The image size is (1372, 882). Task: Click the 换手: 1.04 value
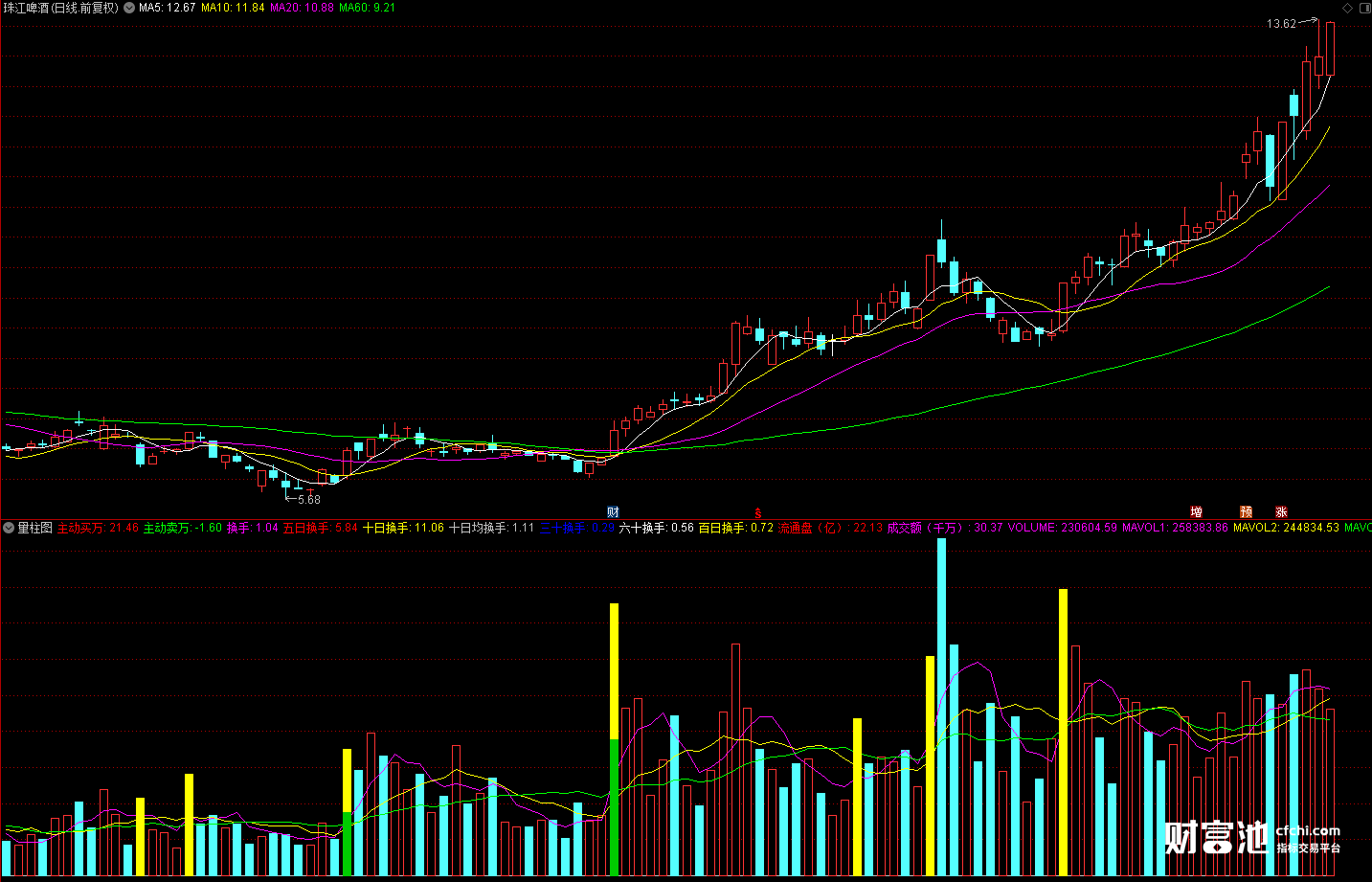tap(253, 528)
